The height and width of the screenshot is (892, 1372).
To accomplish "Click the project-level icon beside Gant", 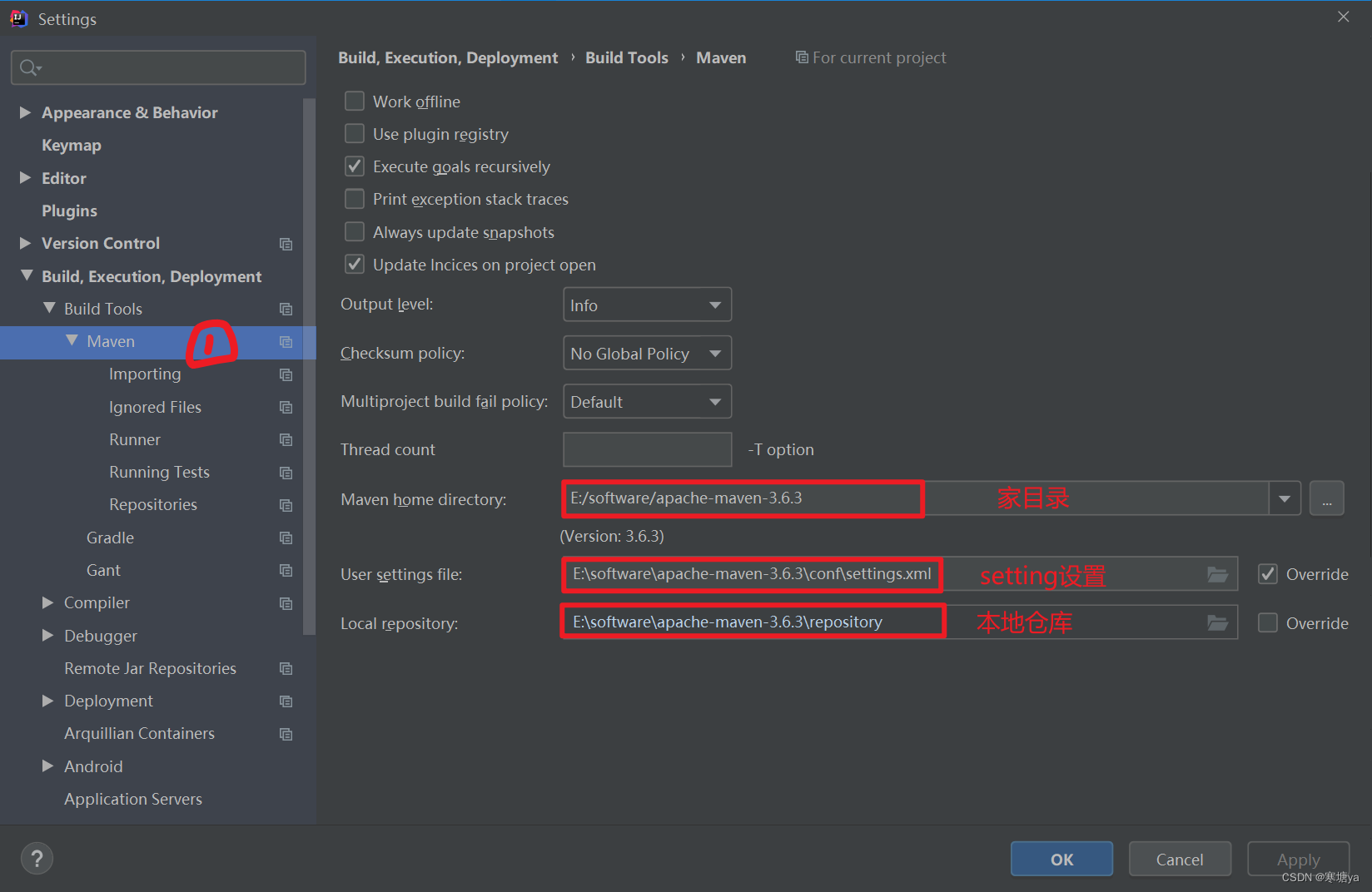I will (286, 571).
